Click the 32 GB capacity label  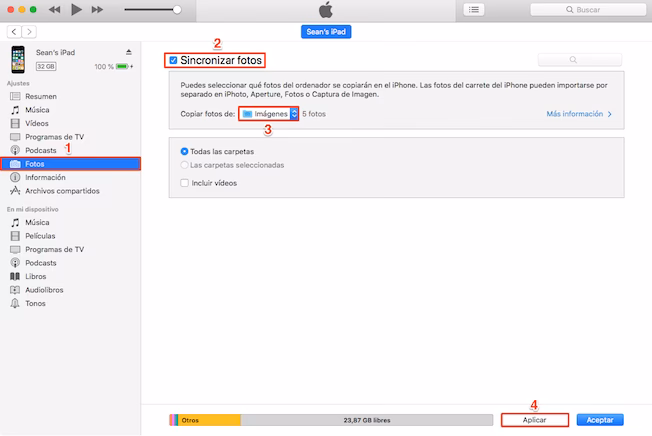(46, 66)
